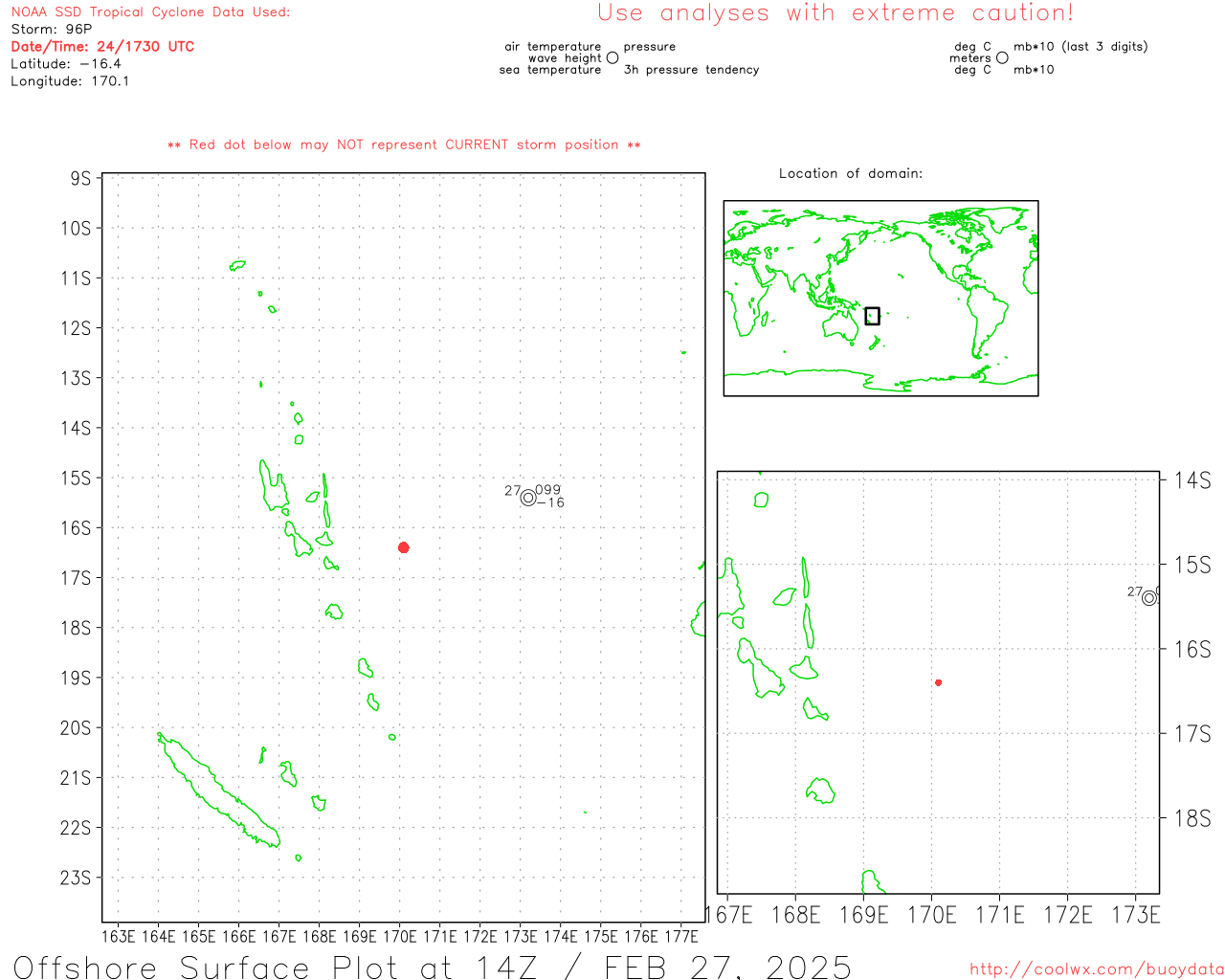
Task: Click the large New Caledonia island outline
Action: (217, 790)
